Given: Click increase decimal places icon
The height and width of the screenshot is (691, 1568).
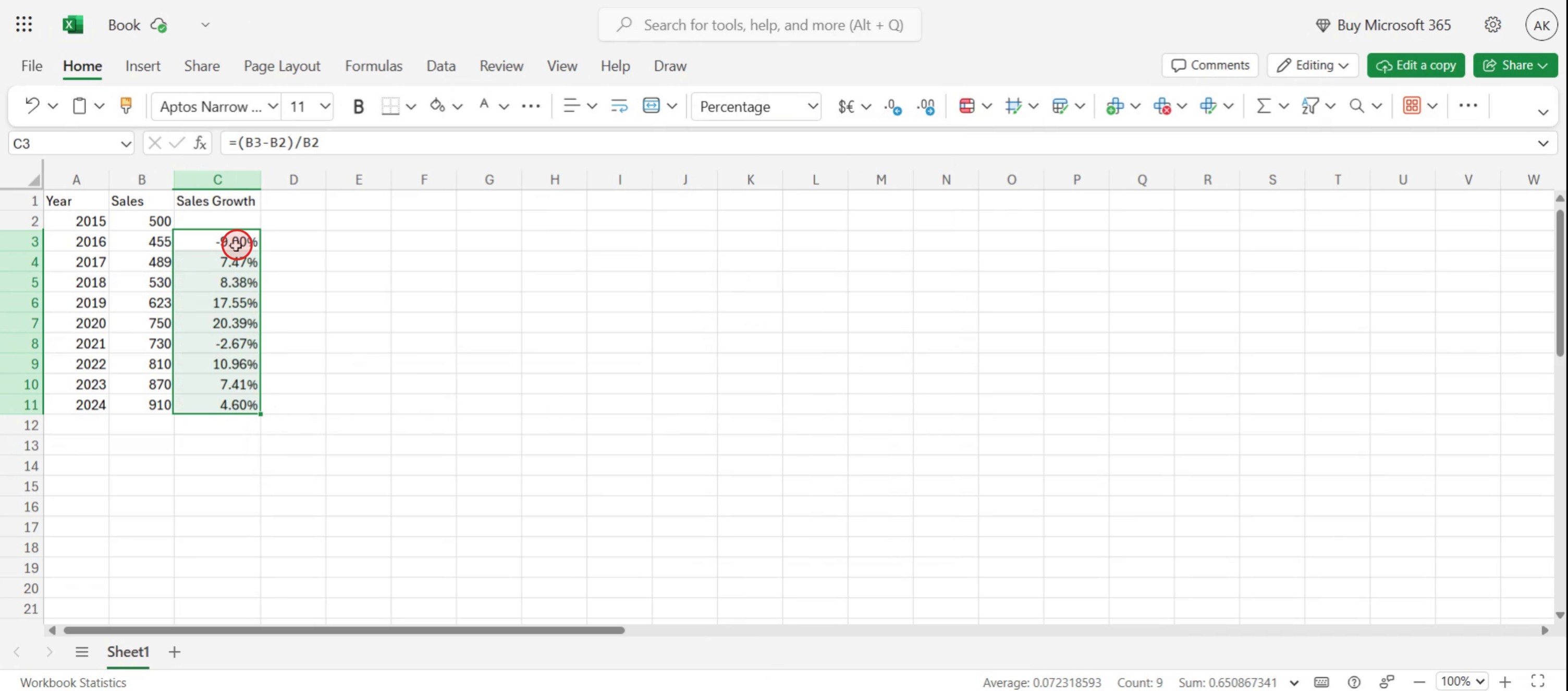Looking at the screenshot, I should (892, 106).
